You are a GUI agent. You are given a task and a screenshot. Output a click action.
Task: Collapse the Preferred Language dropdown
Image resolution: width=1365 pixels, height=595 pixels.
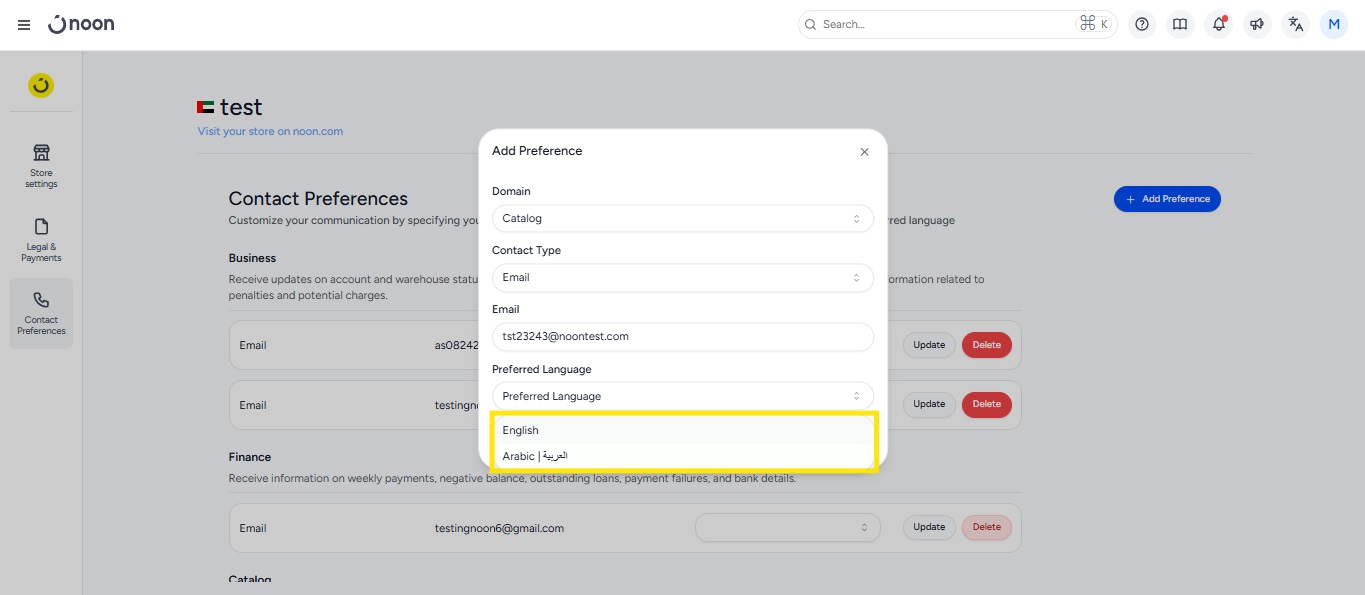682,396
